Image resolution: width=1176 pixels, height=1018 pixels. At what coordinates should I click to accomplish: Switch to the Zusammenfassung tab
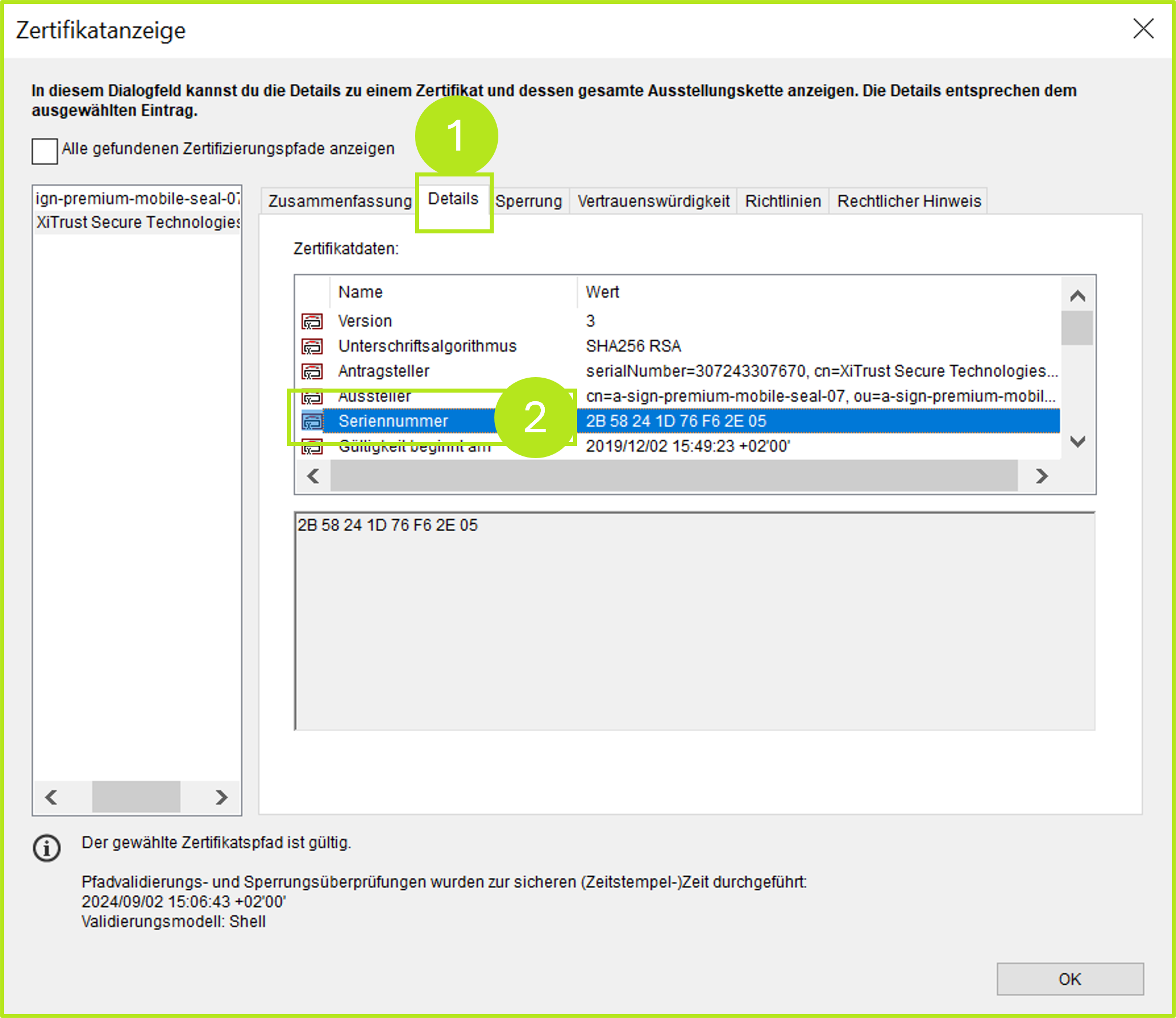point(340,201)
